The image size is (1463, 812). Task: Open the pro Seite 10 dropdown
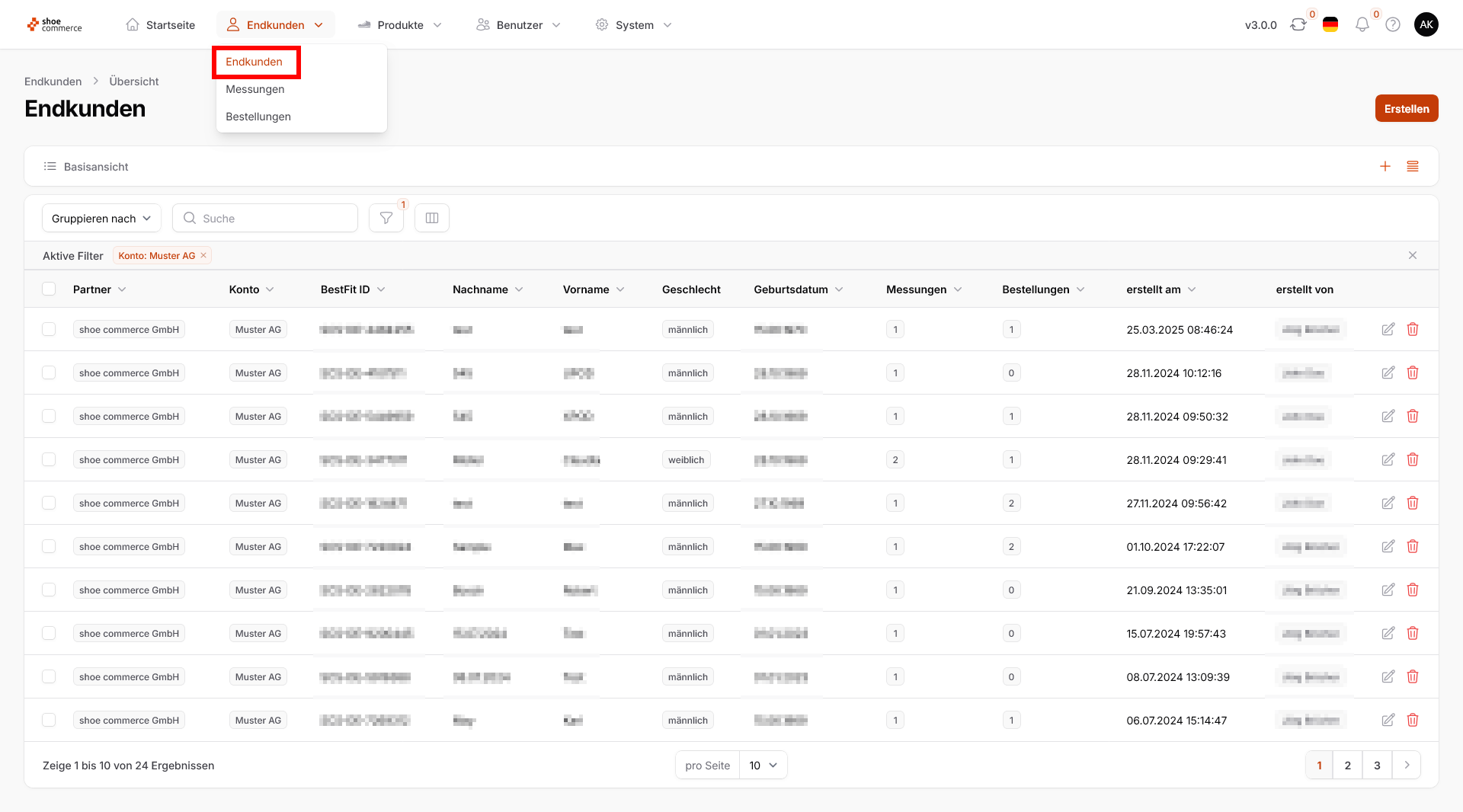coord(763,766)
